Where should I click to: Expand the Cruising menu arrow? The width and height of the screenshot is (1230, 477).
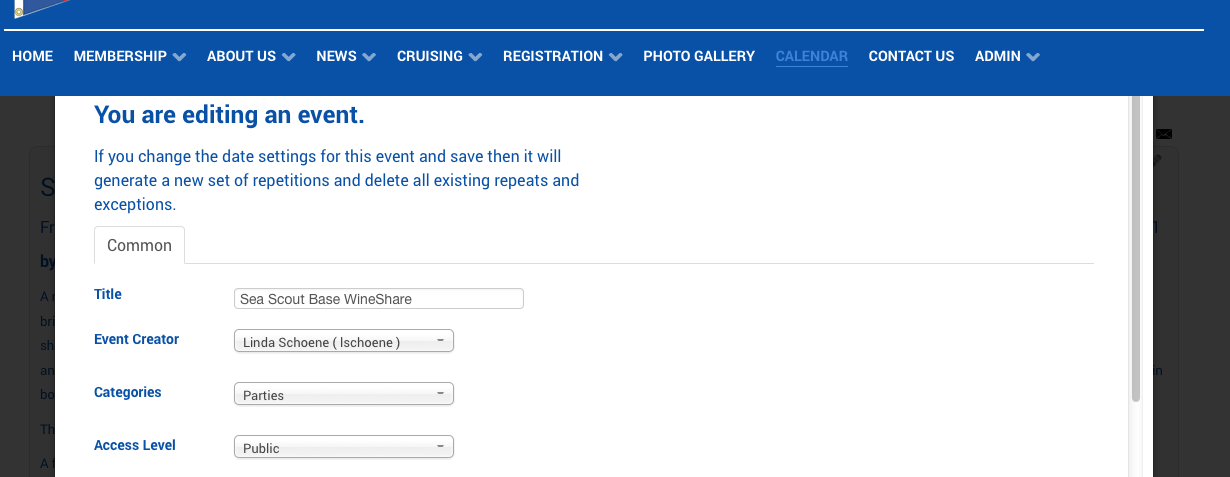[475, 57]
